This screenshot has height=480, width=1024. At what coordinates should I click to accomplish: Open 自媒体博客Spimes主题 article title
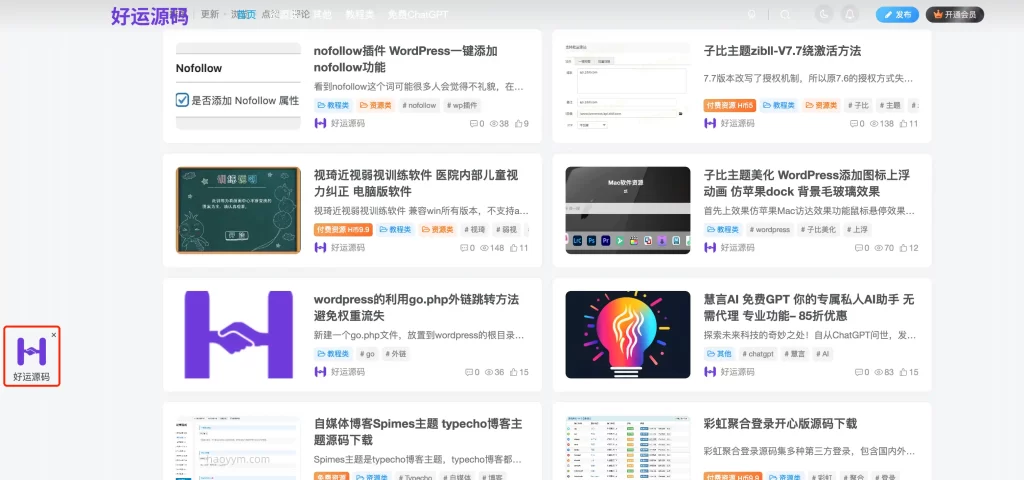coord(417,431)
